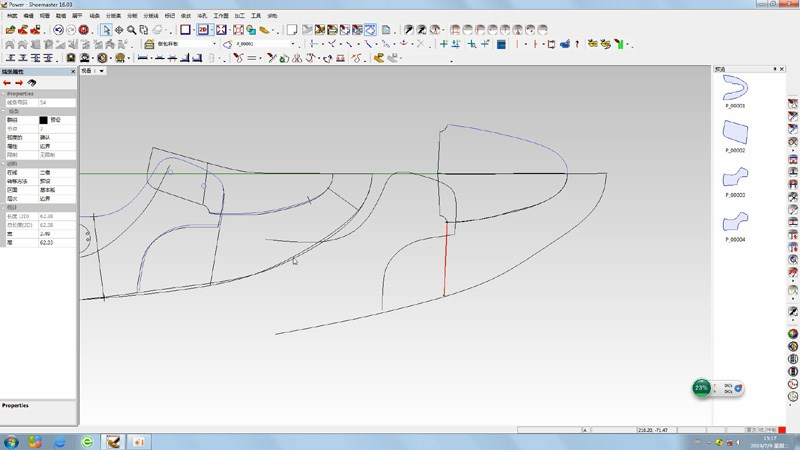Select the arrow pointer tool
Image resolution: width=800 pixels, height=450 pixels.
106,30
